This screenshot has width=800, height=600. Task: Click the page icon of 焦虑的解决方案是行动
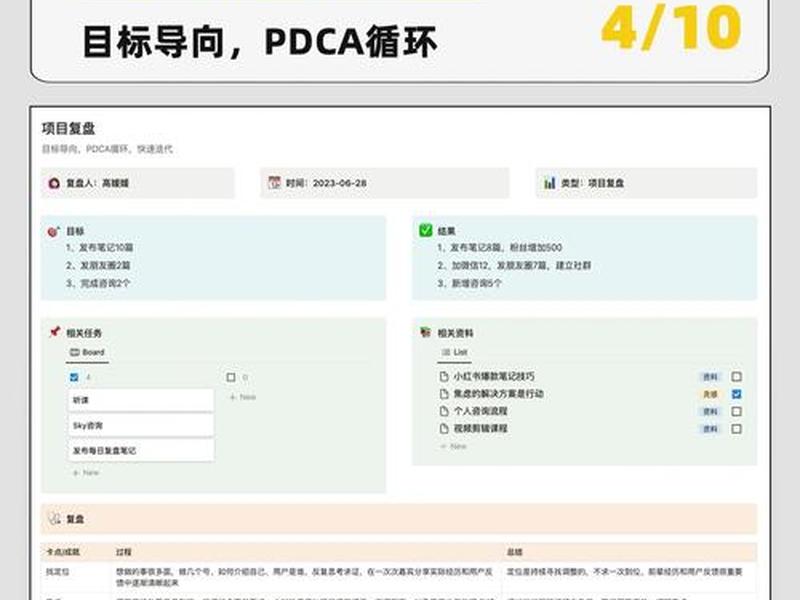click(x=444, y=394)
